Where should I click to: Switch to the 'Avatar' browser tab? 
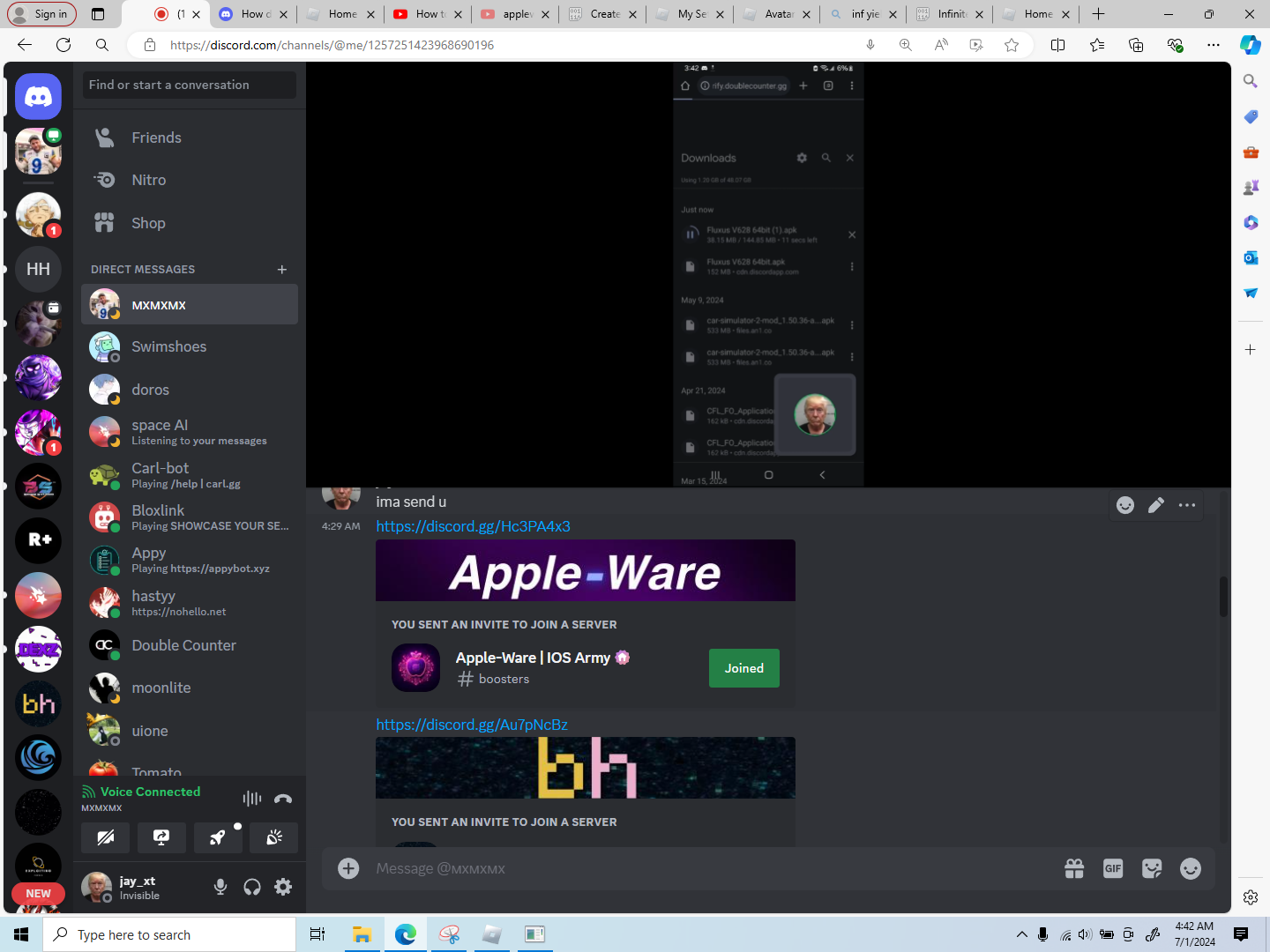[x=777, y=14]
